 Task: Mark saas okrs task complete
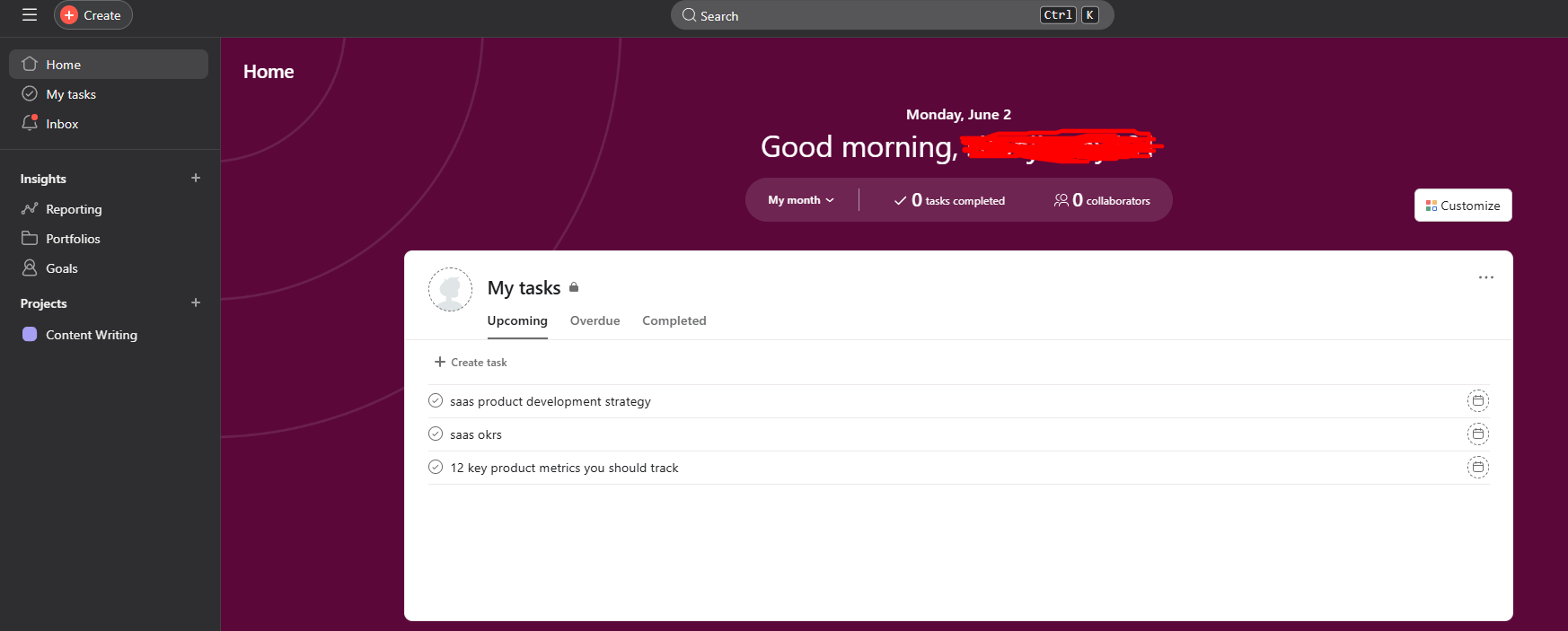click(x=436, y=434)
